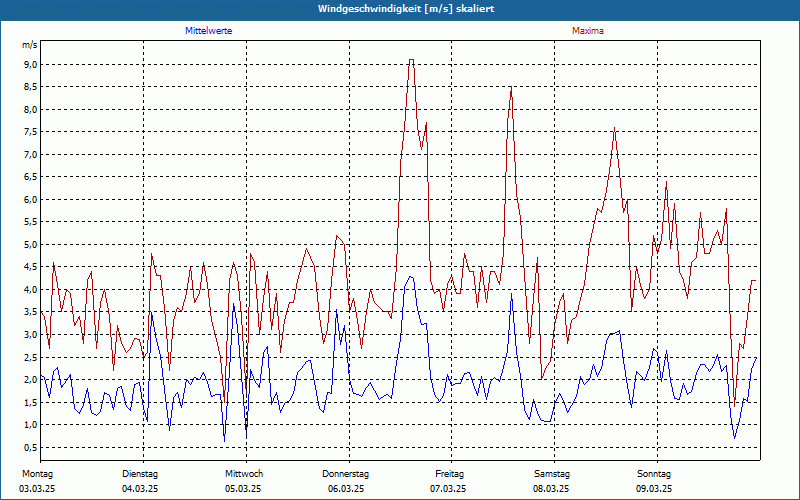
Task: Click the 6,0 y-axis value
Action: coord(30,199)
